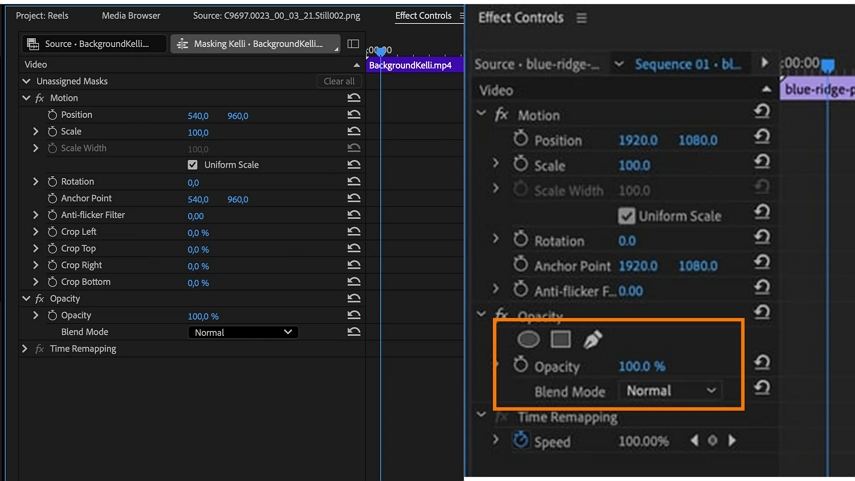855x481 pixels.
Task: Reset Crop Bottom parameter
Action: [354, 282]
